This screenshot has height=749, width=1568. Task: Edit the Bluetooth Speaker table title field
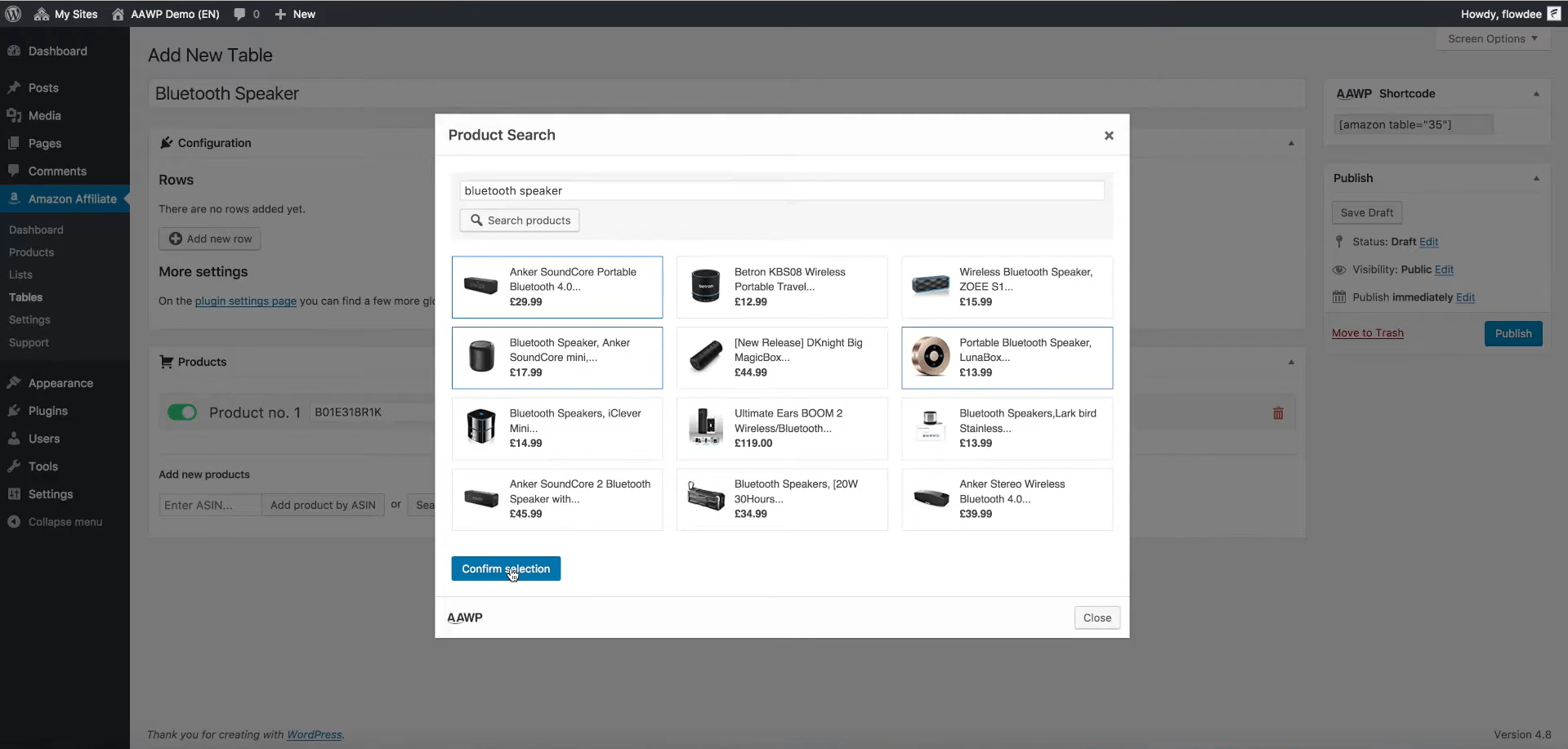click(x=726, y=93)
